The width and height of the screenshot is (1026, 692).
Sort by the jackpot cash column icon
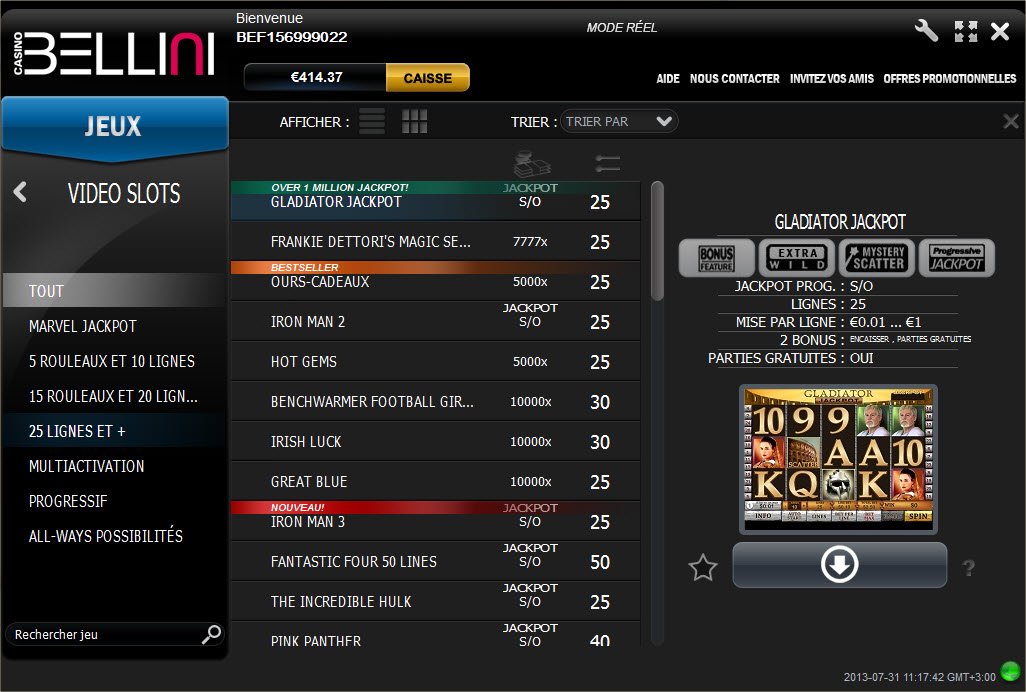click(531, 164)
